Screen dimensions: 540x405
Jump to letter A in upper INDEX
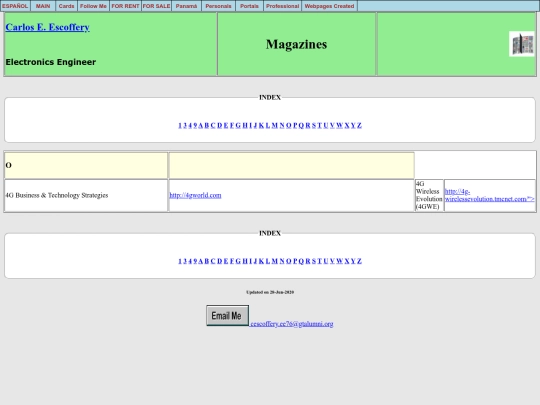point(201,125)
